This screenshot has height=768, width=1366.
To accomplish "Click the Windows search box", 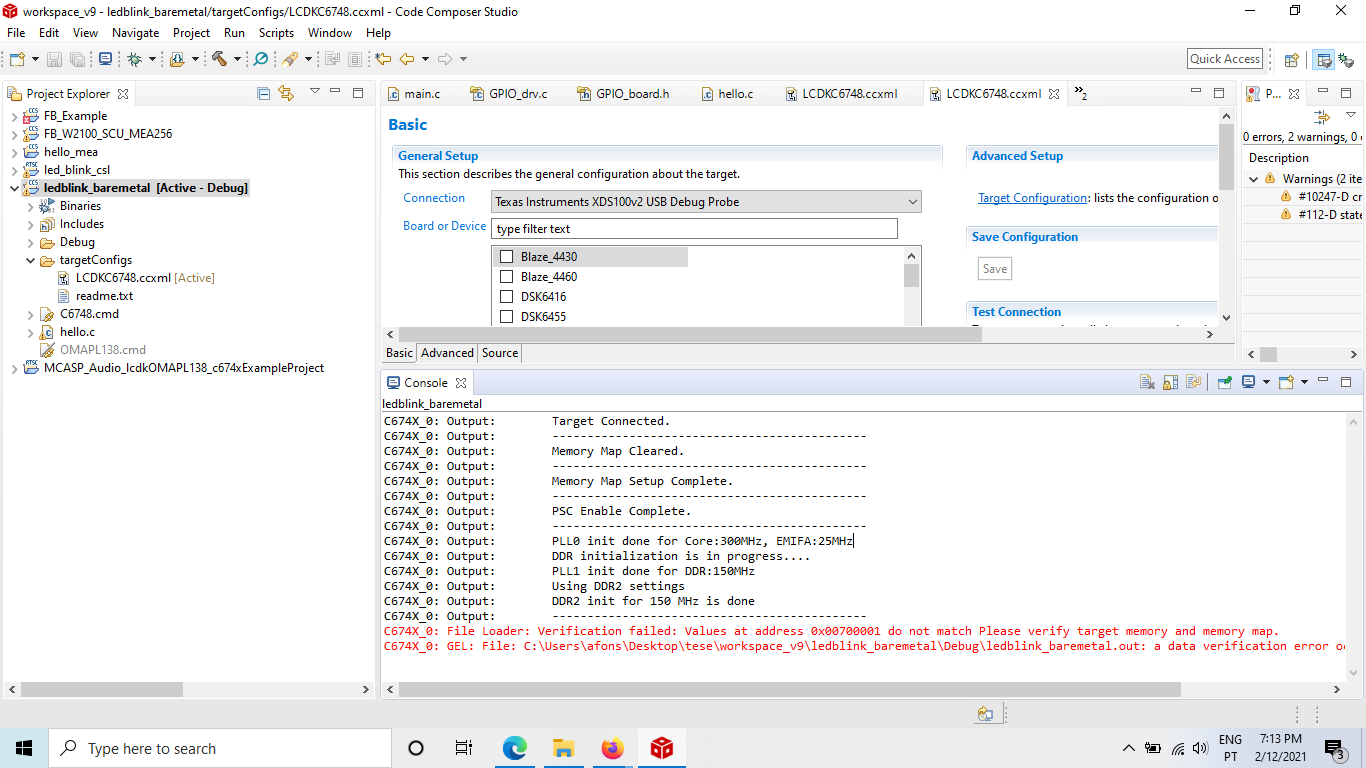I will point(219,748).
